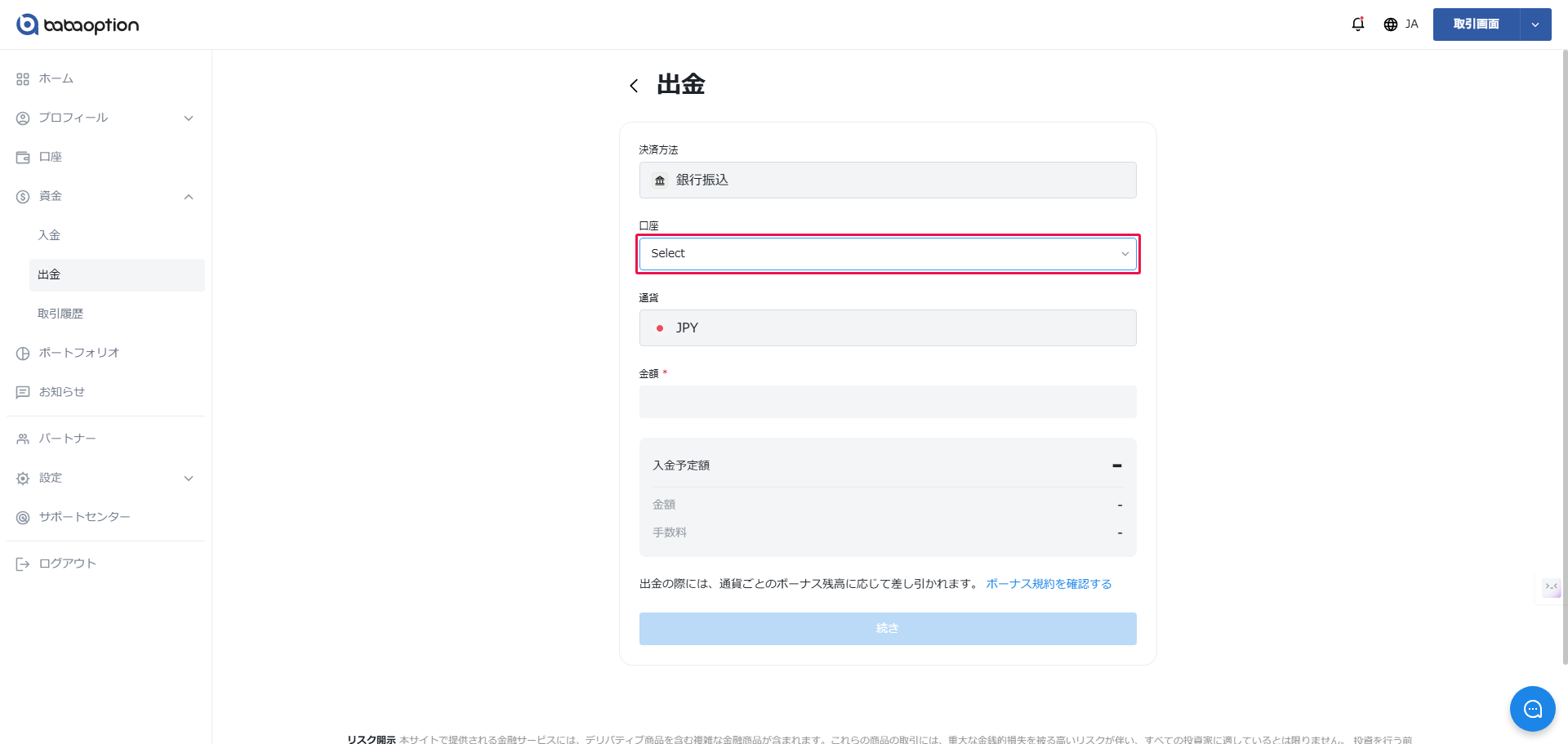Expand the 設定 submenu
This screenshot has width=1568, height=744.
click(x=189, y=479)
